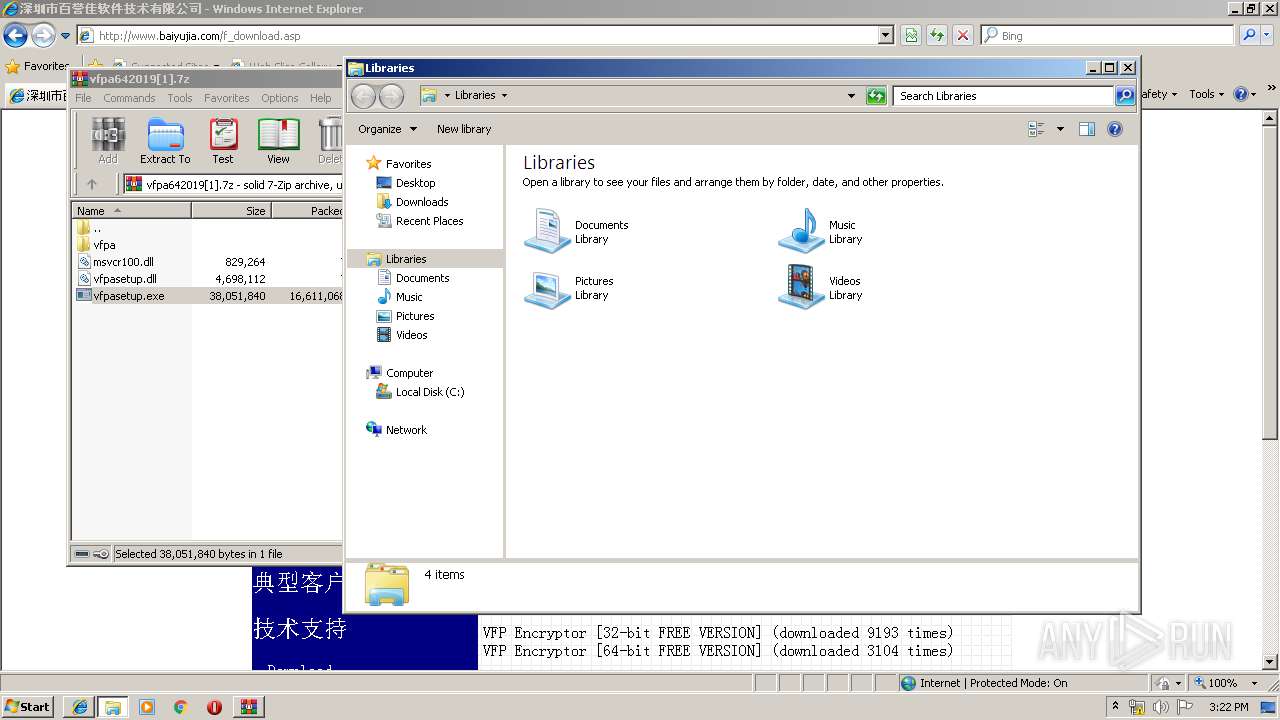The image size is (1280, 720).
Task: Sort by the Name column header
Action: [132, 211]
